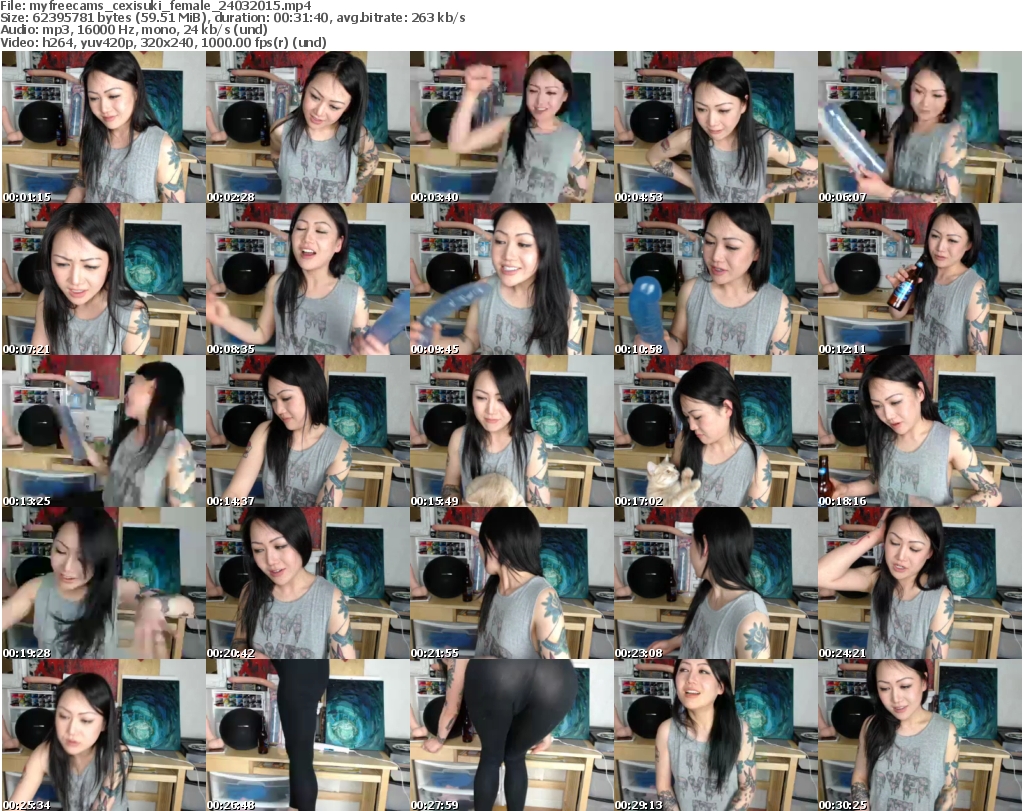Select the thumbnail timestamped 00:01:15
Viewport: 1024px width, 811px height.
(103, 127)
